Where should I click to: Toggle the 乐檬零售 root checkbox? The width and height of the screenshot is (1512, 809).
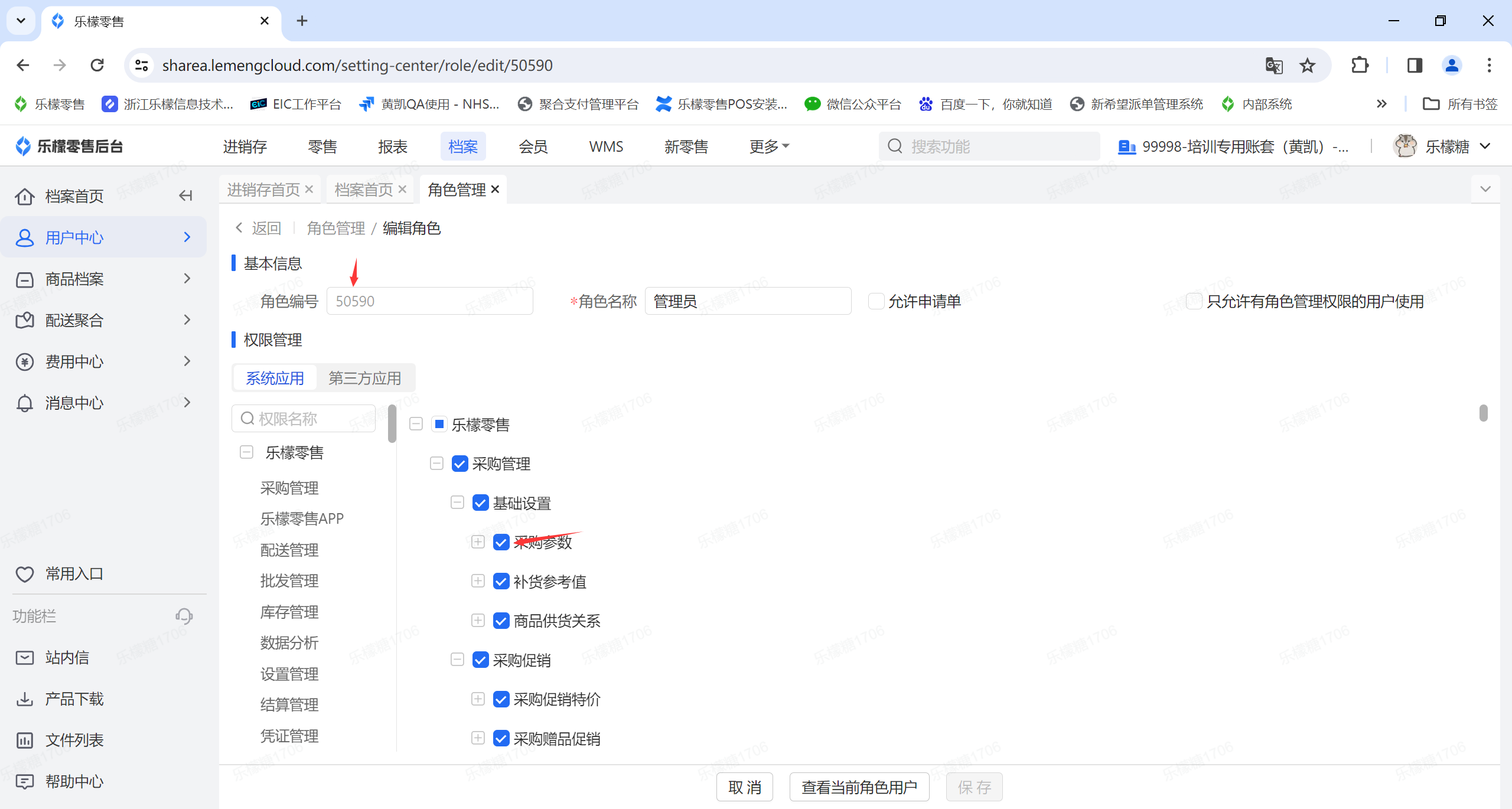tap(439, 424)
